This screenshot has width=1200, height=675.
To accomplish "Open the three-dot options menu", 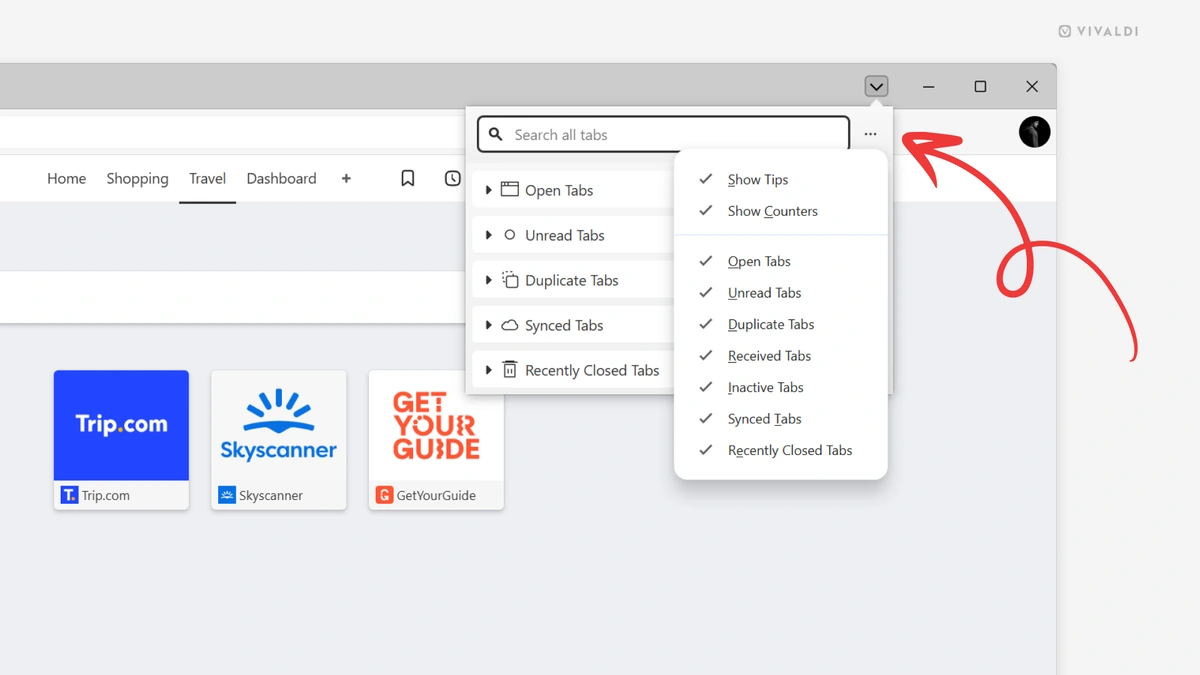I will 870,133.
